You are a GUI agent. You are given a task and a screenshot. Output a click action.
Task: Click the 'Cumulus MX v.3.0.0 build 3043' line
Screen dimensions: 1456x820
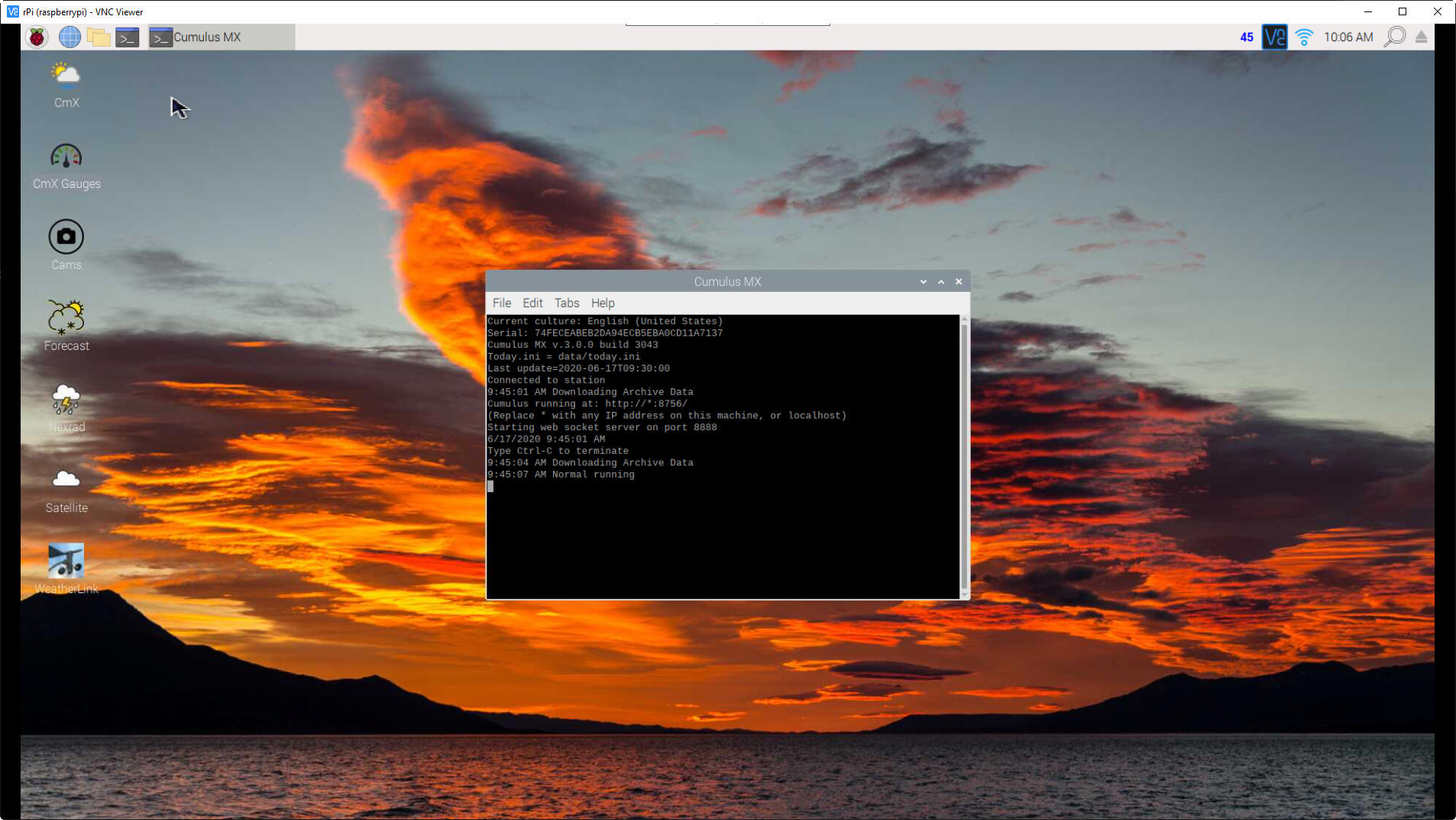573,345
